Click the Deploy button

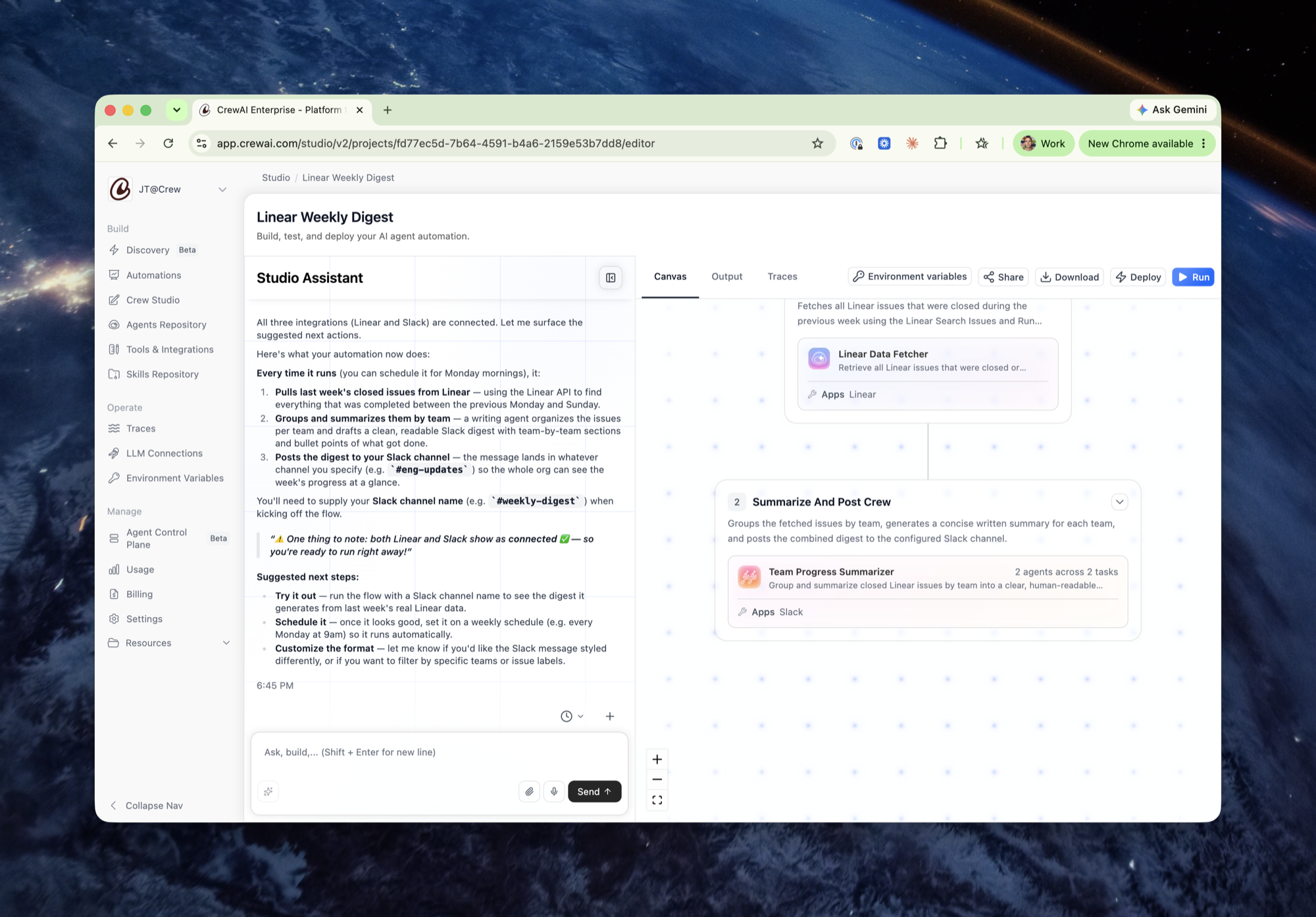1138,277
